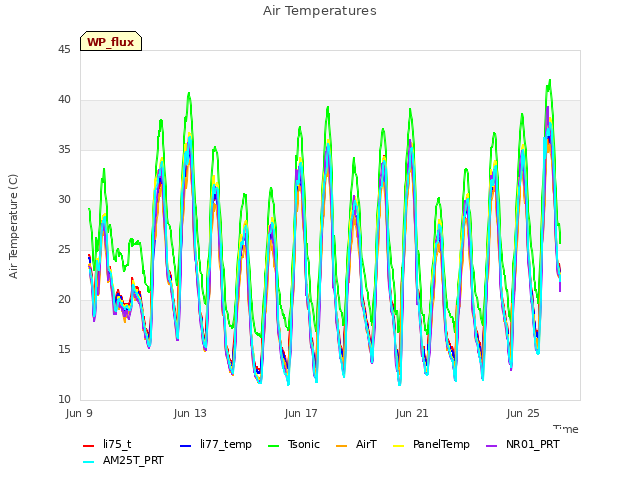Click the 40 y-axis tick label
This screenshot has height=480, width=640.
pos(64,100)
